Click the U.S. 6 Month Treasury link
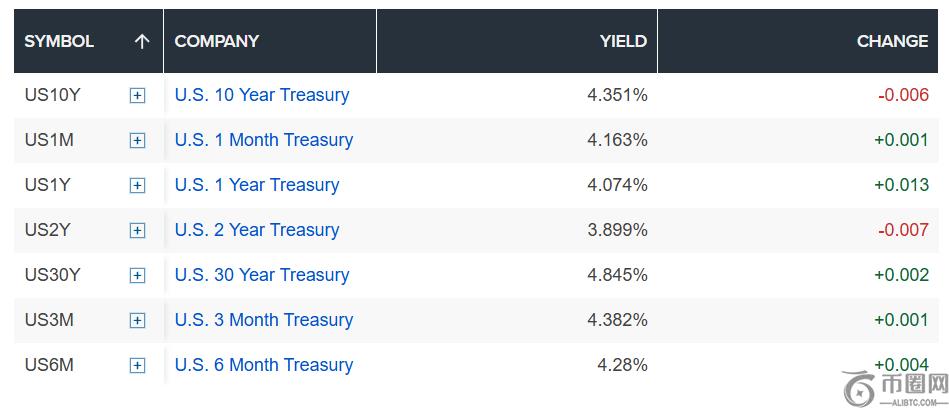 pyautogui.click(x=264, y=365)
